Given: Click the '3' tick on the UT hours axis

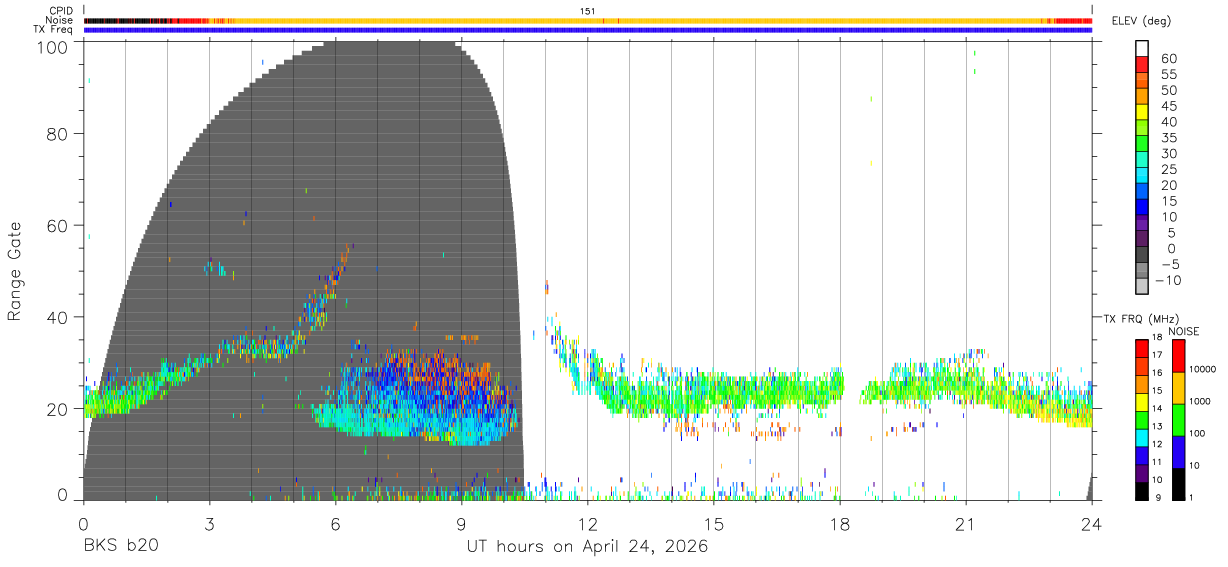Looking at the screenshot, I should tap(209, 523).
